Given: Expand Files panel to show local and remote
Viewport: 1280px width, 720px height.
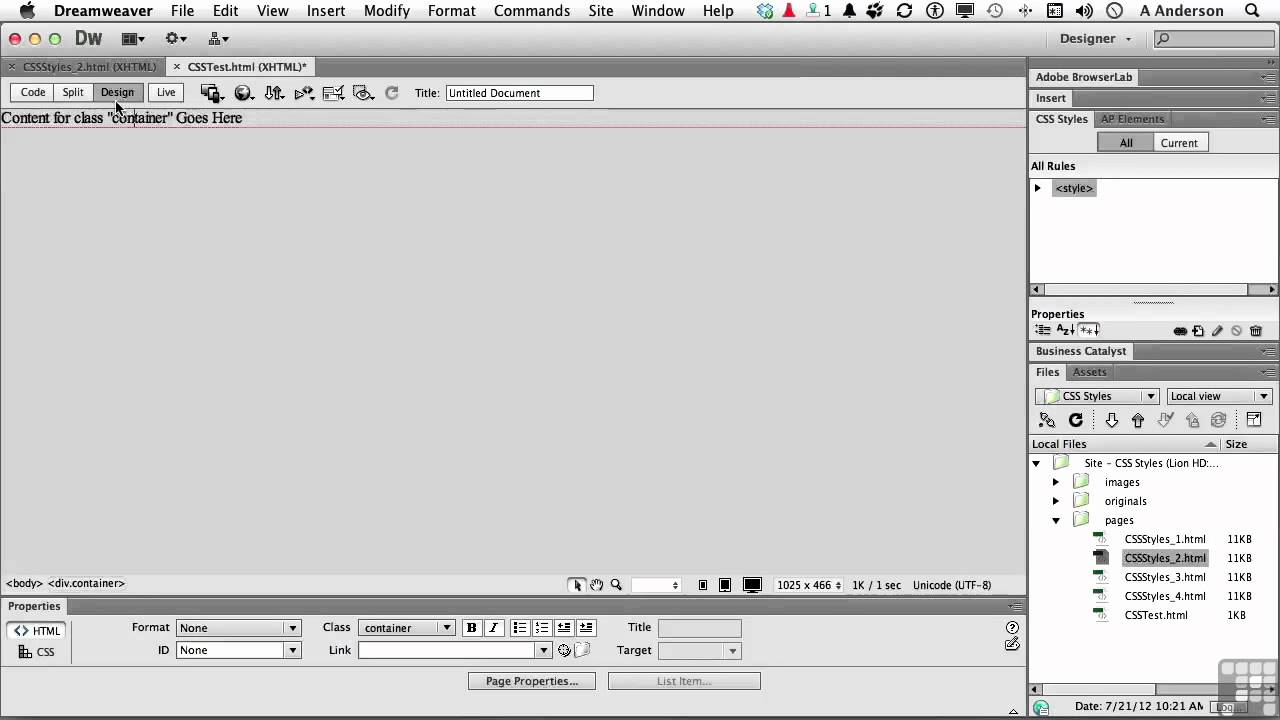Looking at the screenshot, I should (1254, 421).
